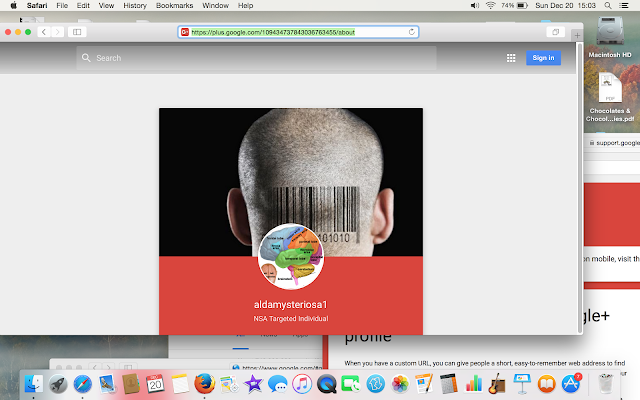Screen dimensions: 640x400
Task: Click the NSA Targeted Individual tagline
Action: coord(291,318)
